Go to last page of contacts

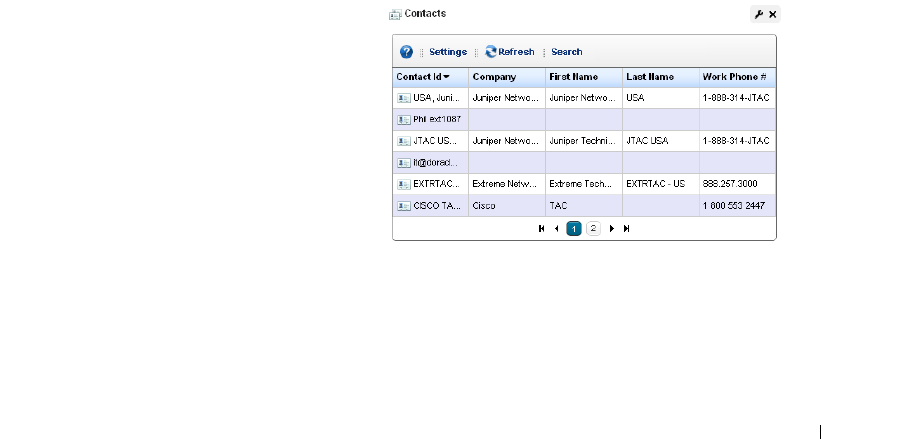(626, 228)
